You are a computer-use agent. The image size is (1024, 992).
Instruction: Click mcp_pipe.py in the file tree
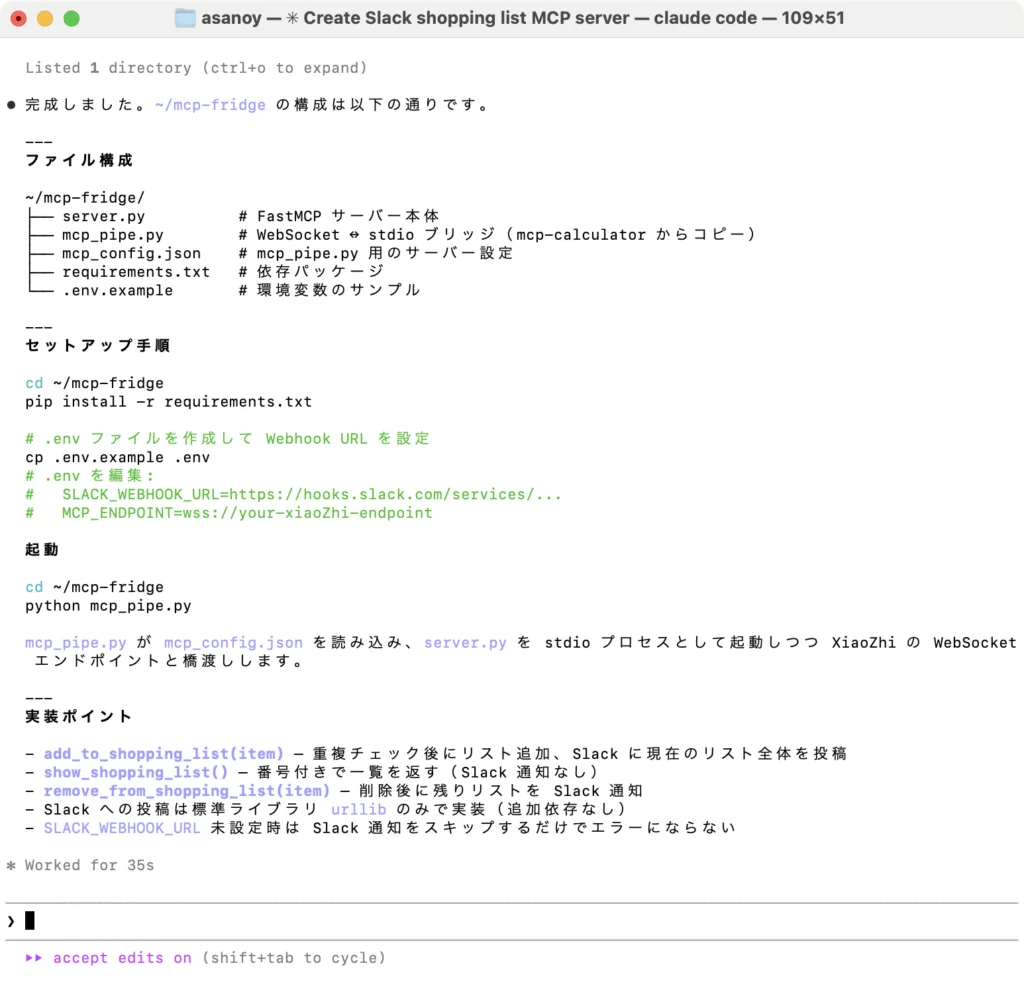[112, 235]
